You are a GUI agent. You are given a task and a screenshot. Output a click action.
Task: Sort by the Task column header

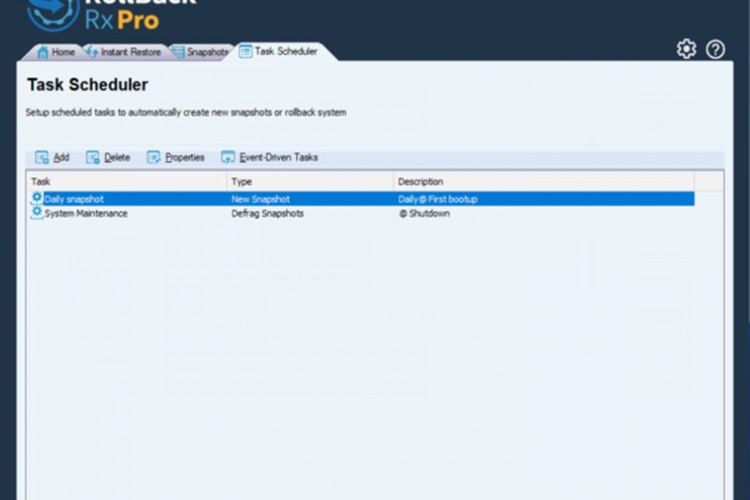pos(127,181)
